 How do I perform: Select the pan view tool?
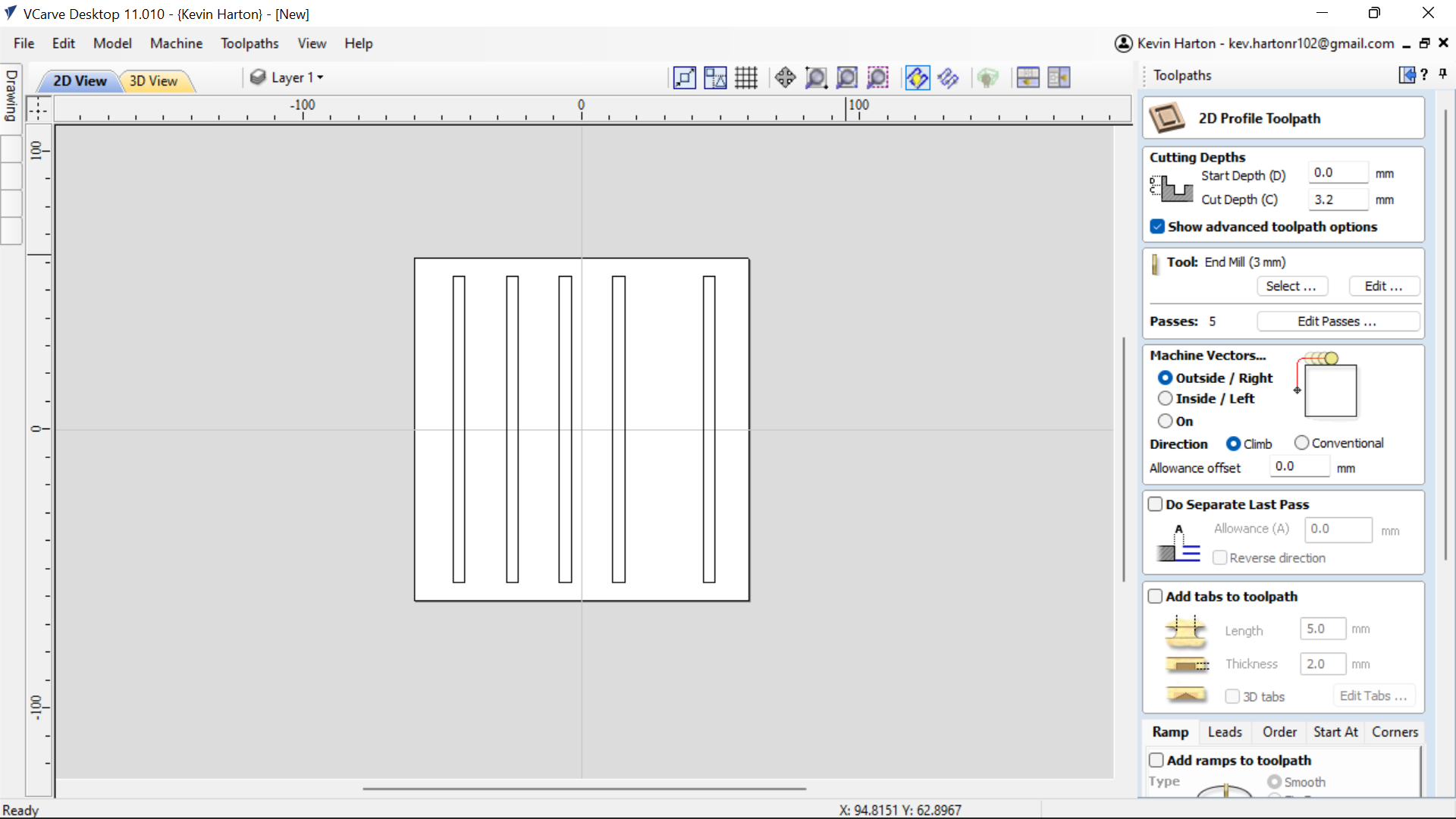(x=785, y=78)
